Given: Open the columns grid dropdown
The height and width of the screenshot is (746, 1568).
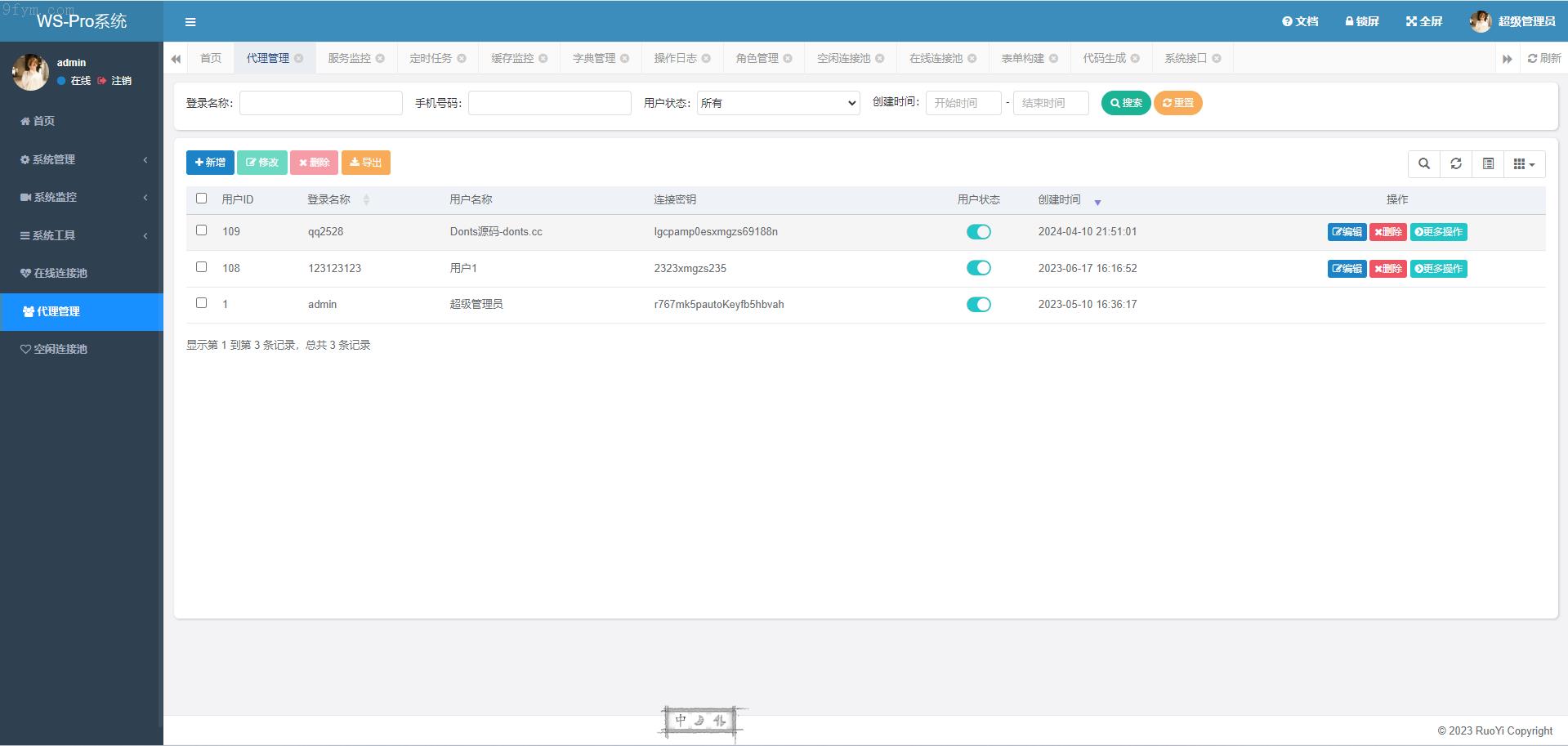Looking at the screenshot, I should click(1524, 164).
